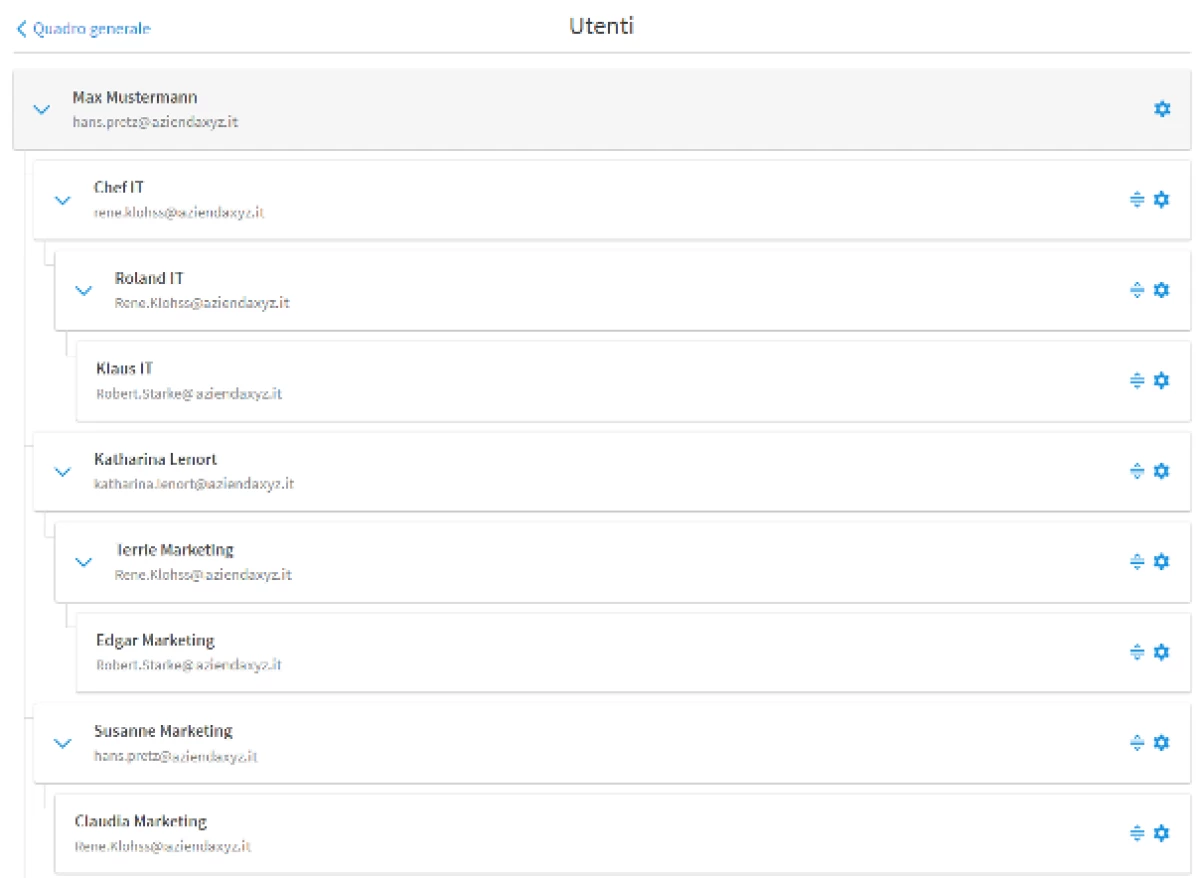Click the reorder icon beside Klaus IT

click(1136, 380)
